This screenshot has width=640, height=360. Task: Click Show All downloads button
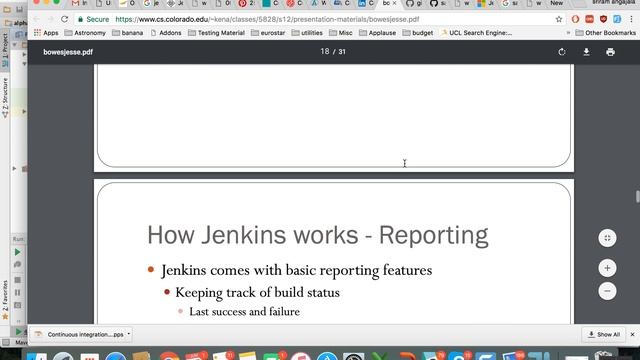click(x=604, y=334)
